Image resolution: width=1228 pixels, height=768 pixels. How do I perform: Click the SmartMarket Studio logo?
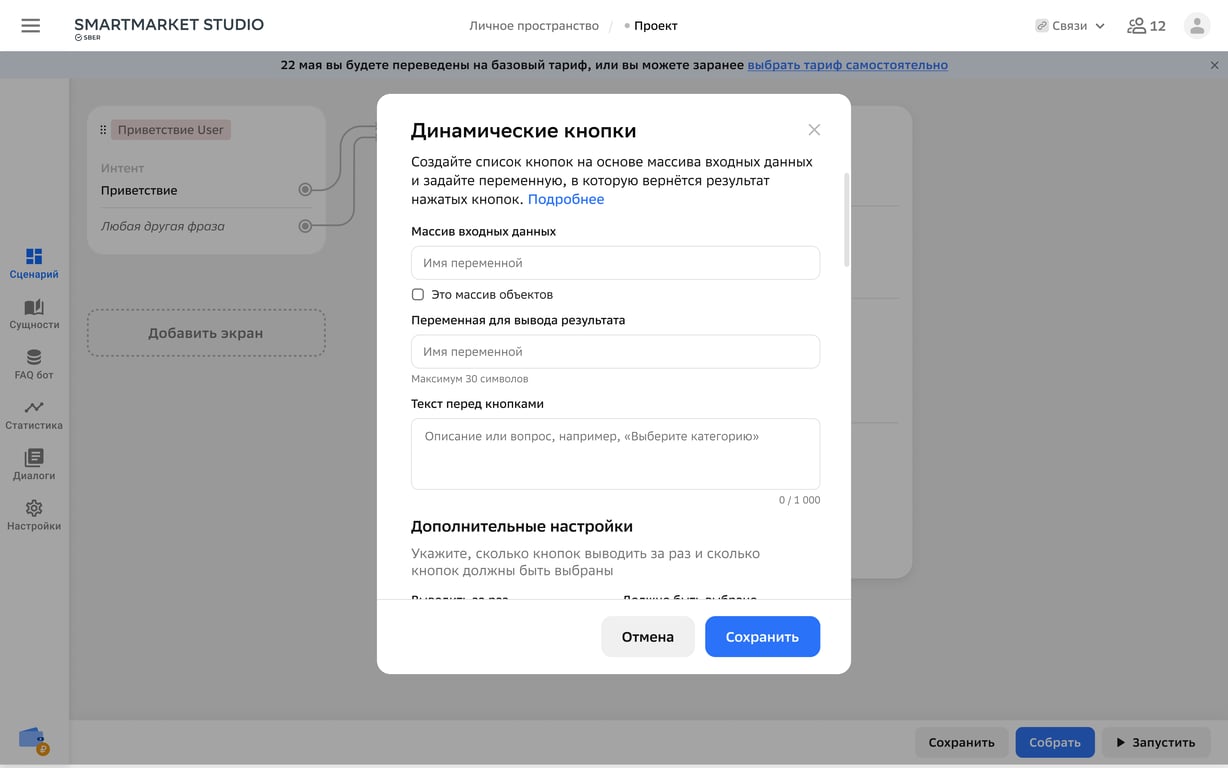click(x=169, y=28)
